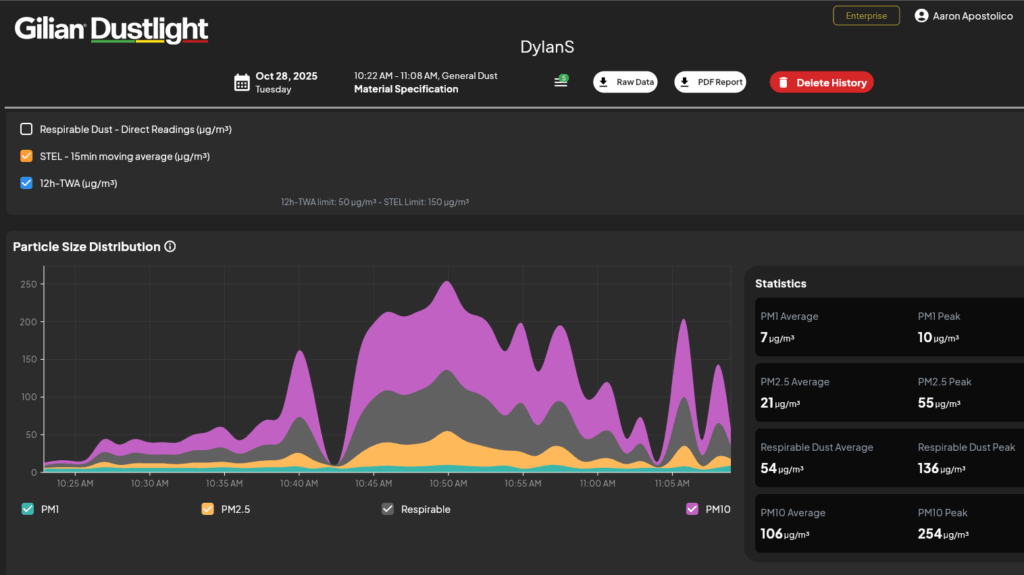This screenshot has height=575, width=1024.
Task: Click the Gilian Dustlight logo
Action: 111,29
